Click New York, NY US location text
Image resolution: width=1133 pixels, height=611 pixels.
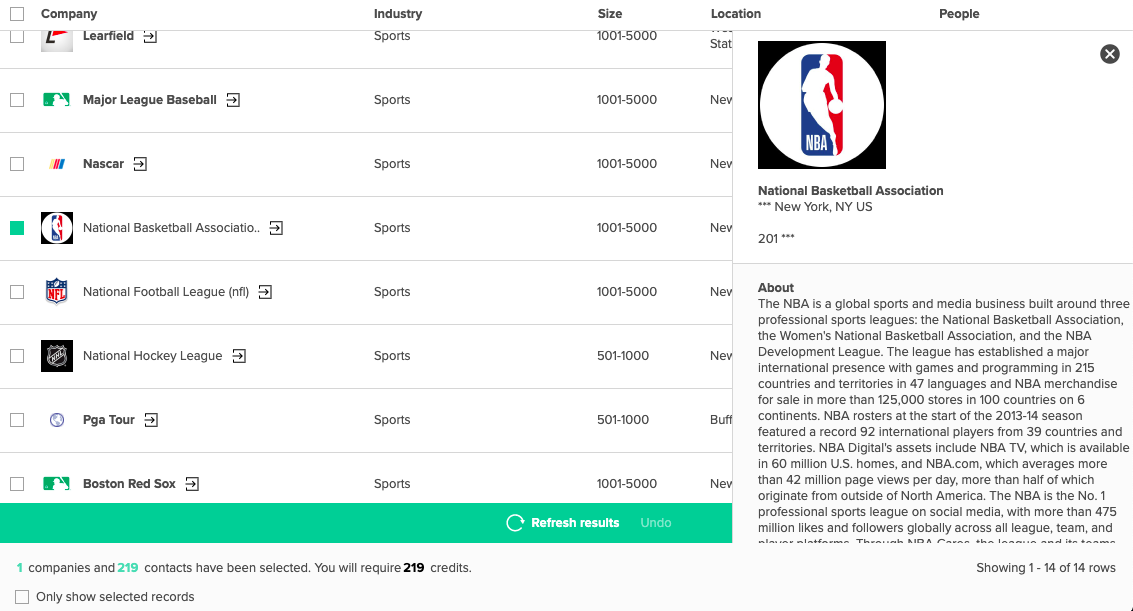click(823, 207)
